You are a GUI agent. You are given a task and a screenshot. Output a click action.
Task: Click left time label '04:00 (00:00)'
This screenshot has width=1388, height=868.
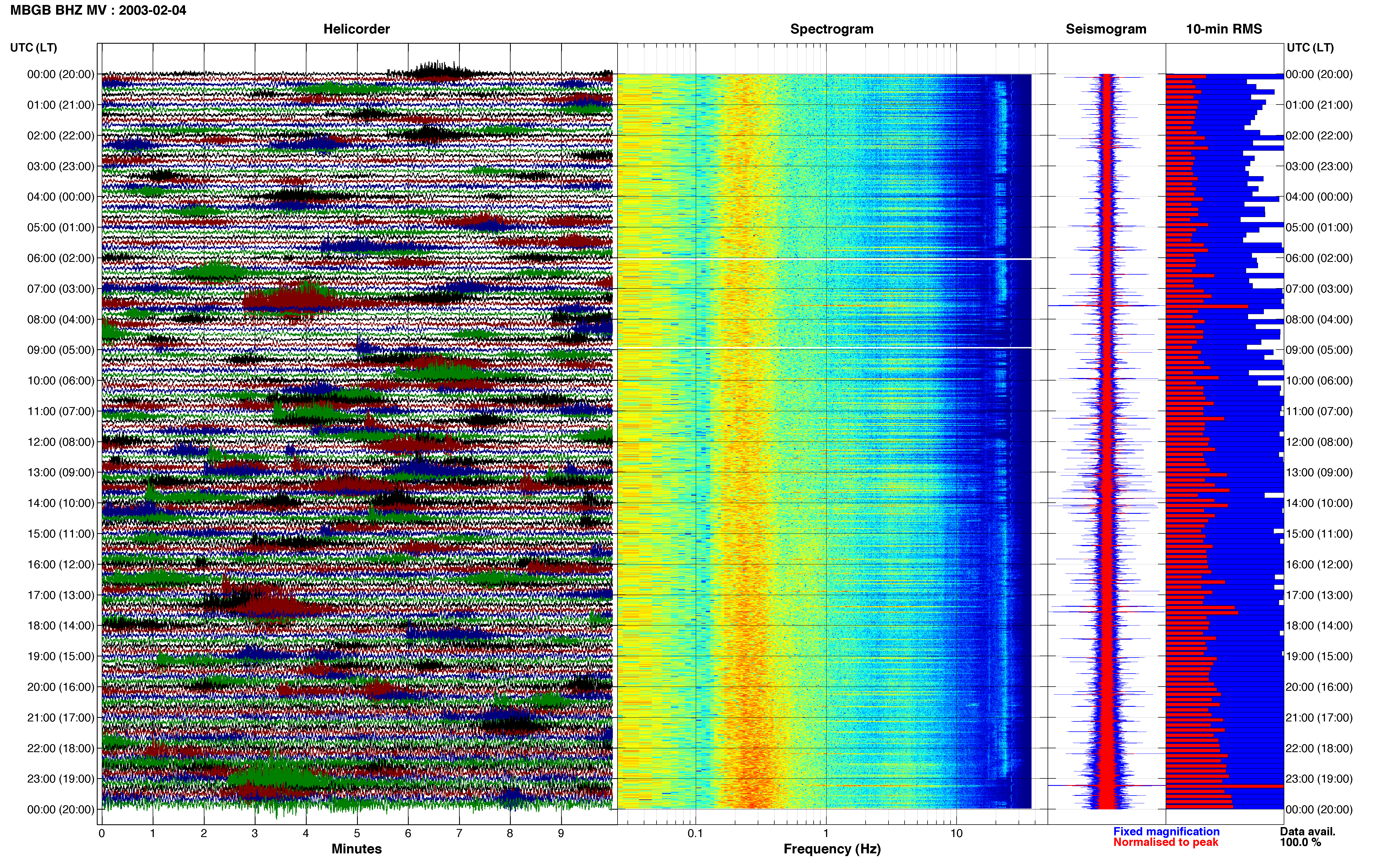[x=60, y=196]
